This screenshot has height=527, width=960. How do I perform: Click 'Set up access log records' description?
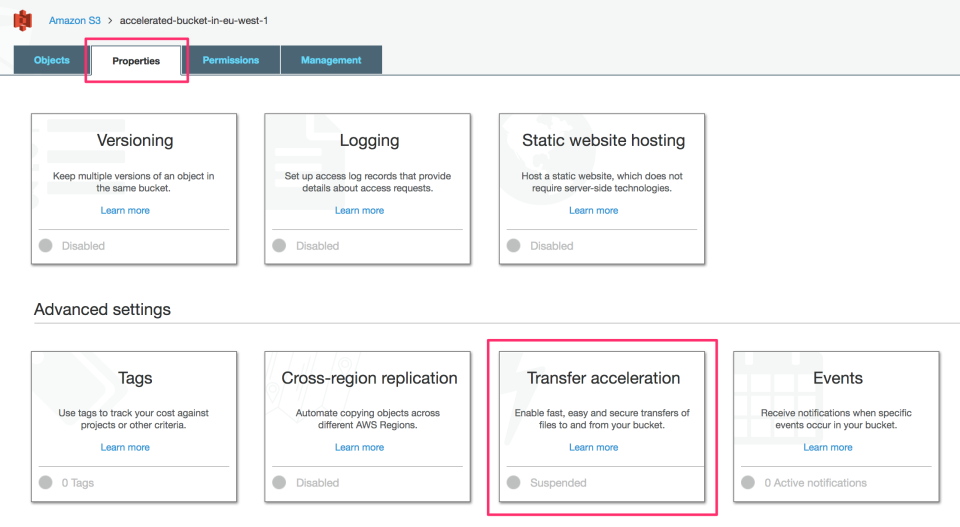coord(367,182)
